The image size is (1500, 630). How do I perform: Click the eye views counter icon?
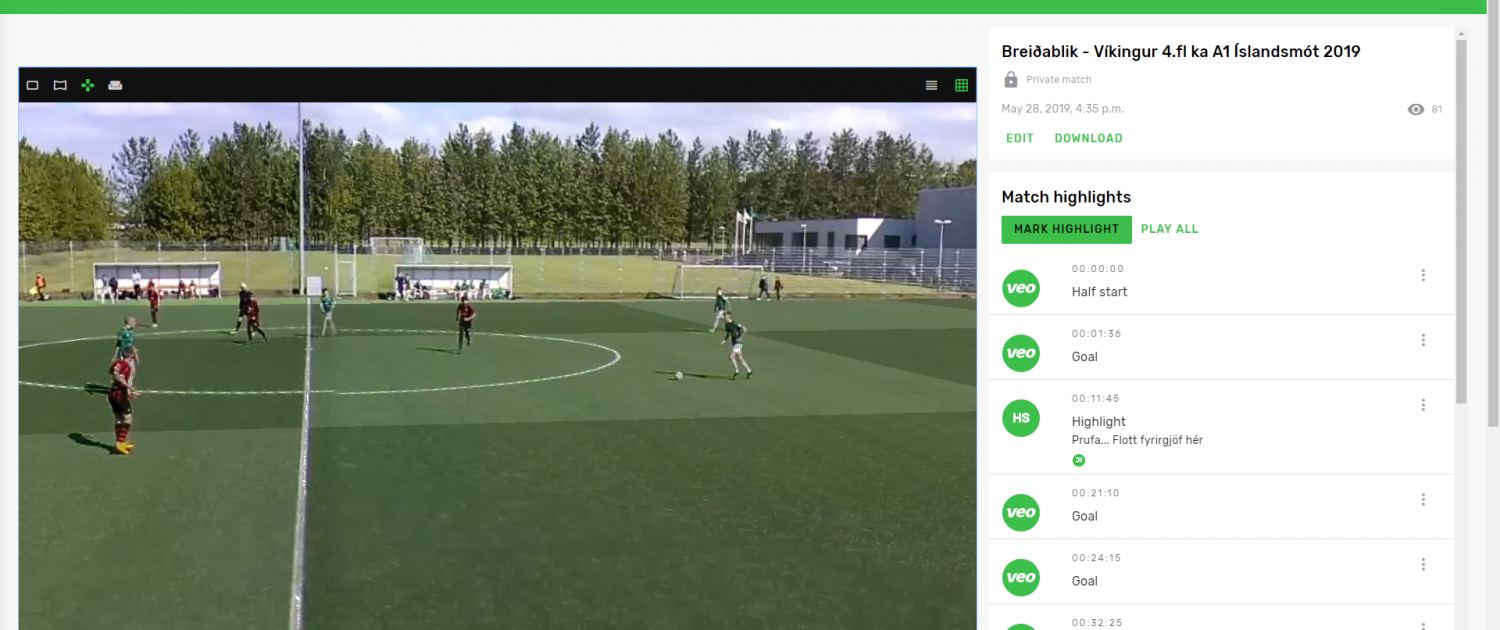click(1416, 109)
